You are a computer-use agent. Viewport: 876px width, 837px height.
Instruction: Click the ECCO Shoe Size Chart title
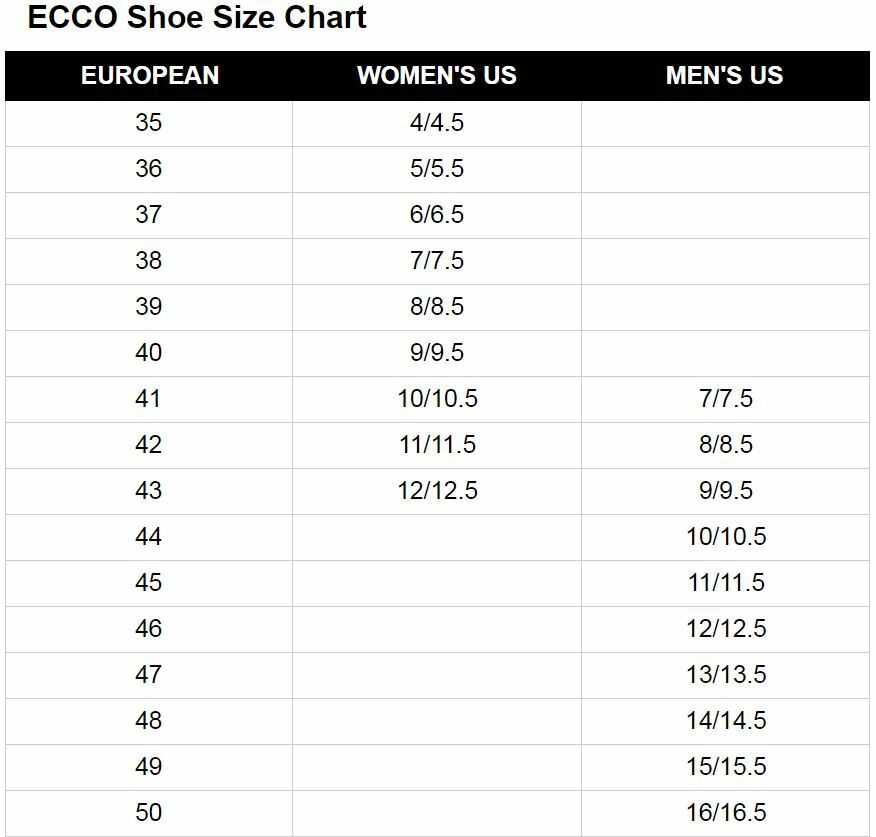click(x=197, y=18)
